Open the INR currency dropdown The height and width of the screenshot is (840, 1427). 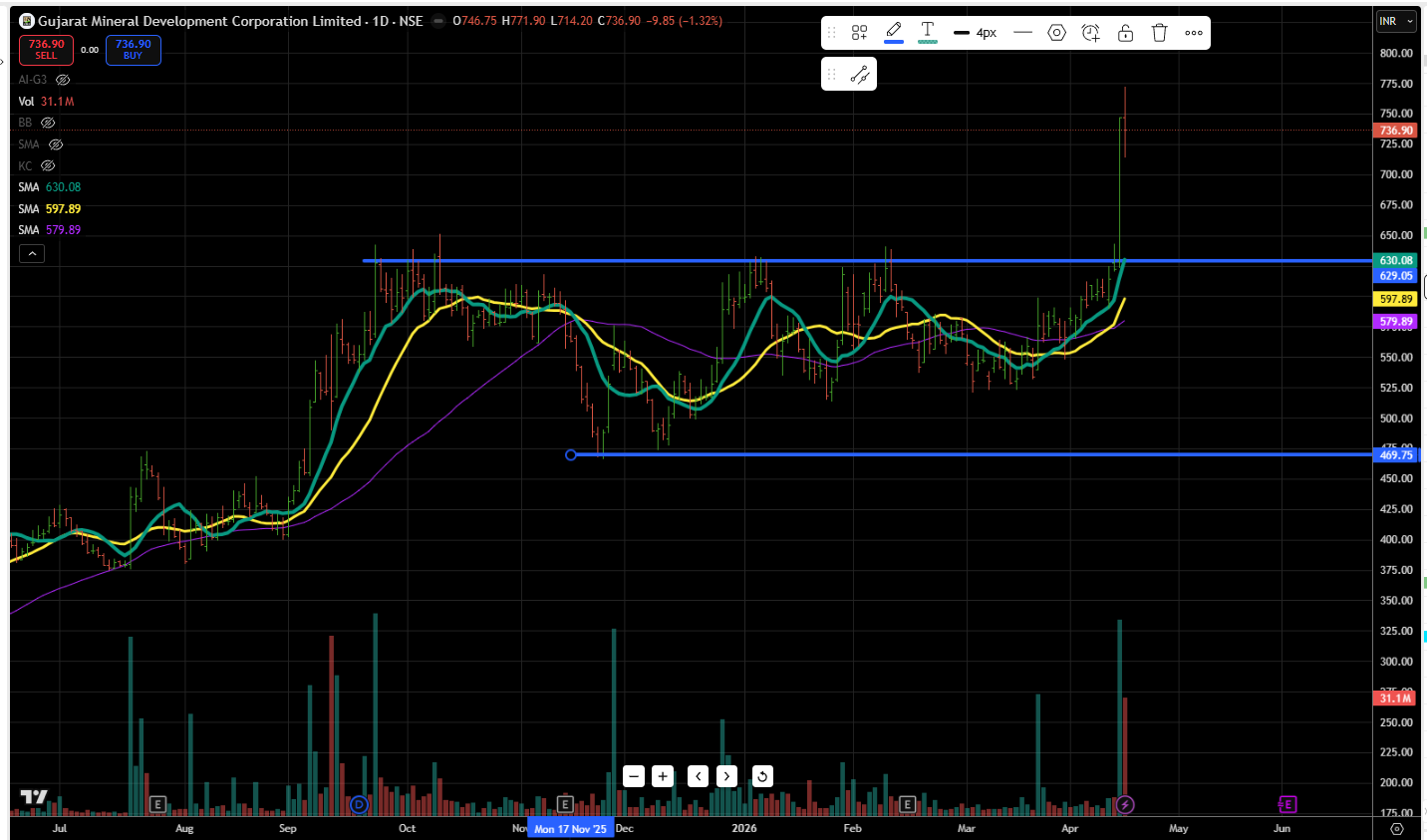click(x=1395, y=21)
